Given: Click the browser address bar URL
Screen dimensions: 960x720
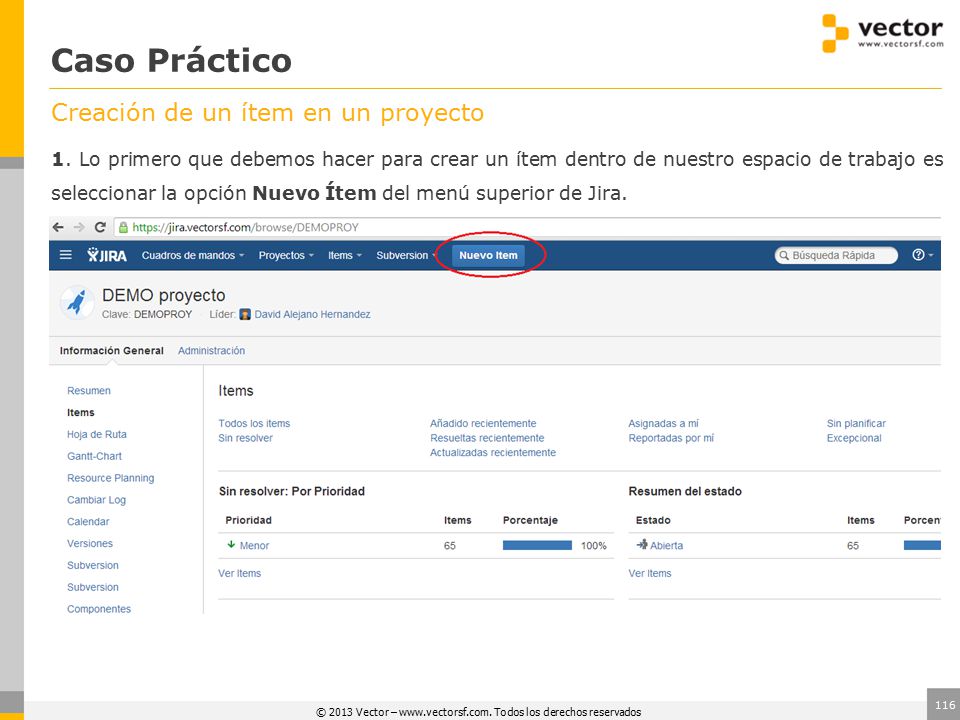Looking at the screenshot, I should [x=245, y=227].
